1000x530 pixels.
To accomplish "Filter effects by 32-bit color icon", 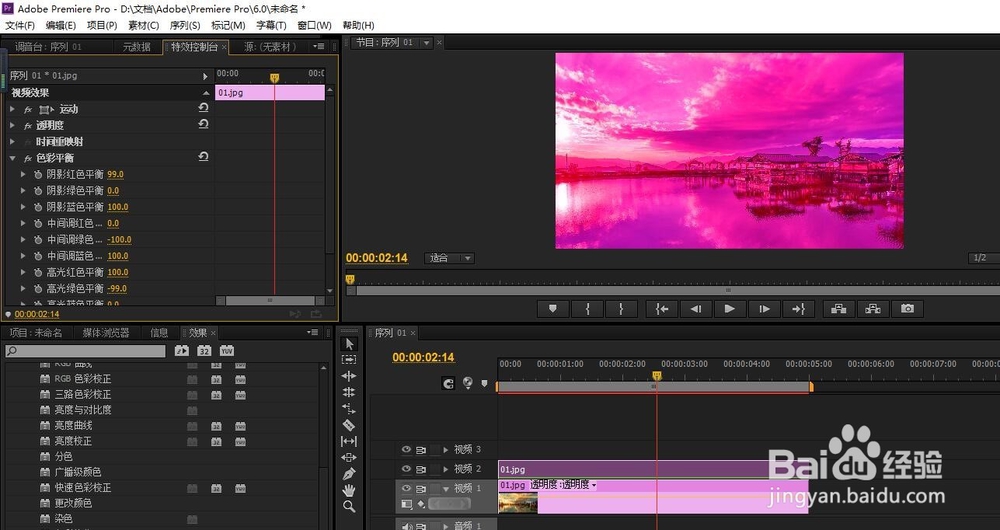I will click(x=204, y=350).
